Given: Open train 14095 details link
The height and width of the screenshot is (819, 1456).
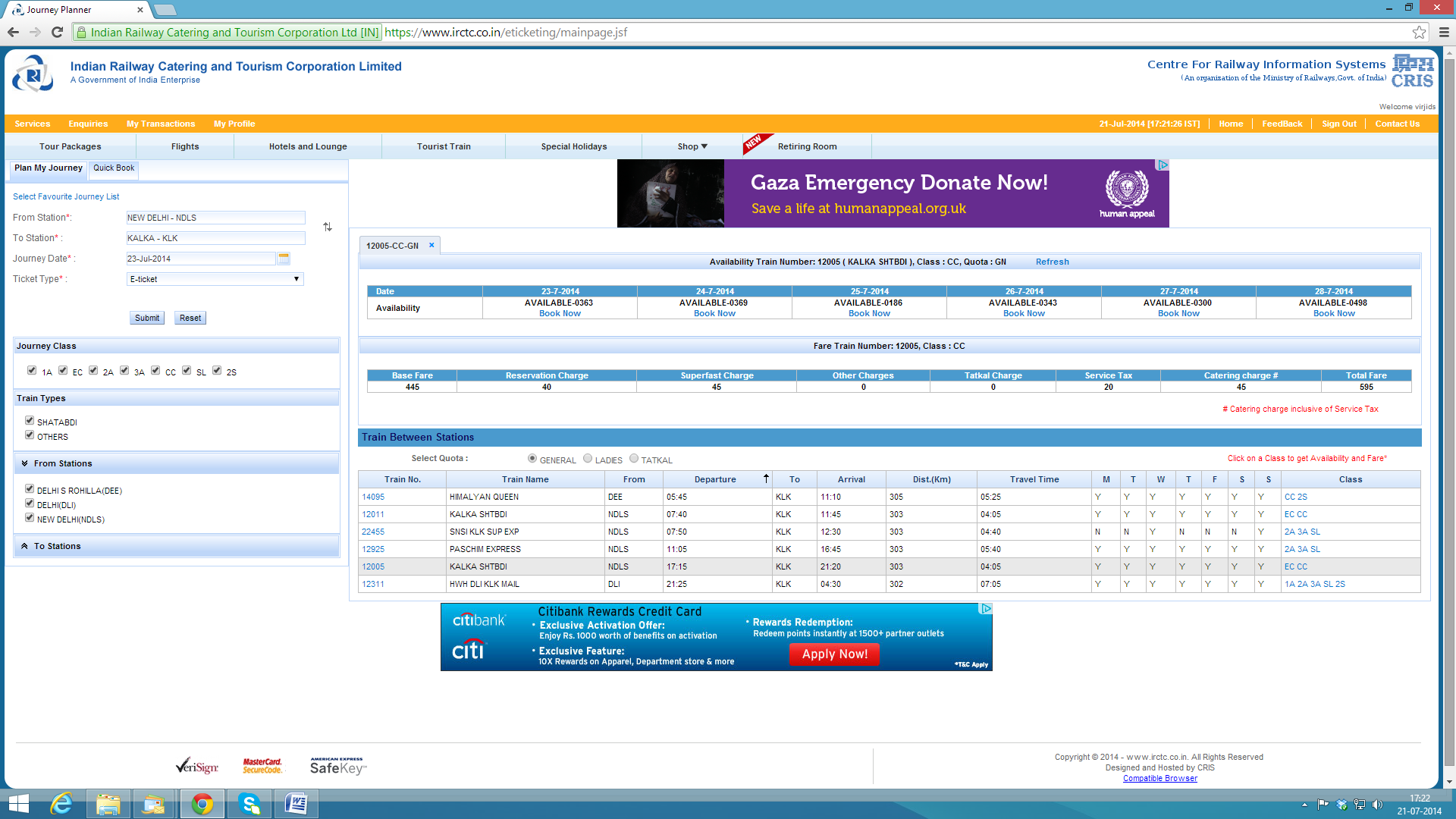Looking at the screenshot, I should tap(373, 497).
